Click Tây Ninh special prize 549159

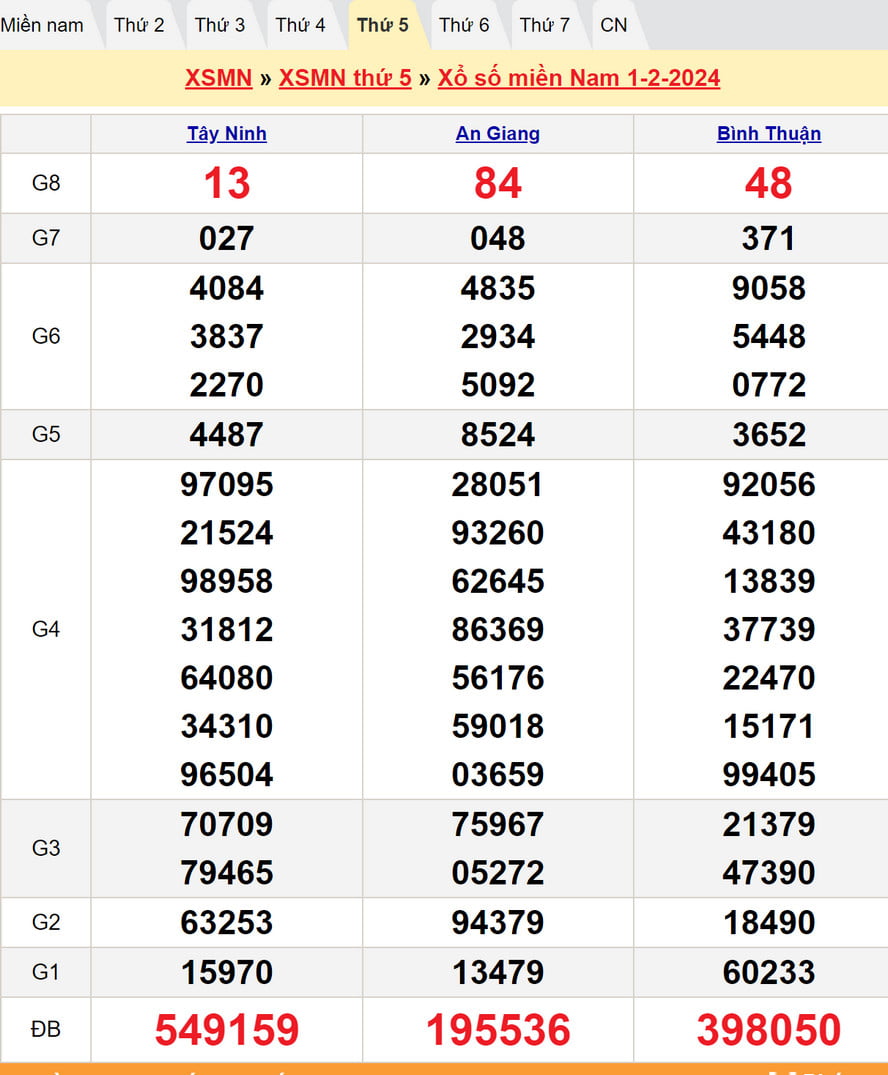(227, 1030)
